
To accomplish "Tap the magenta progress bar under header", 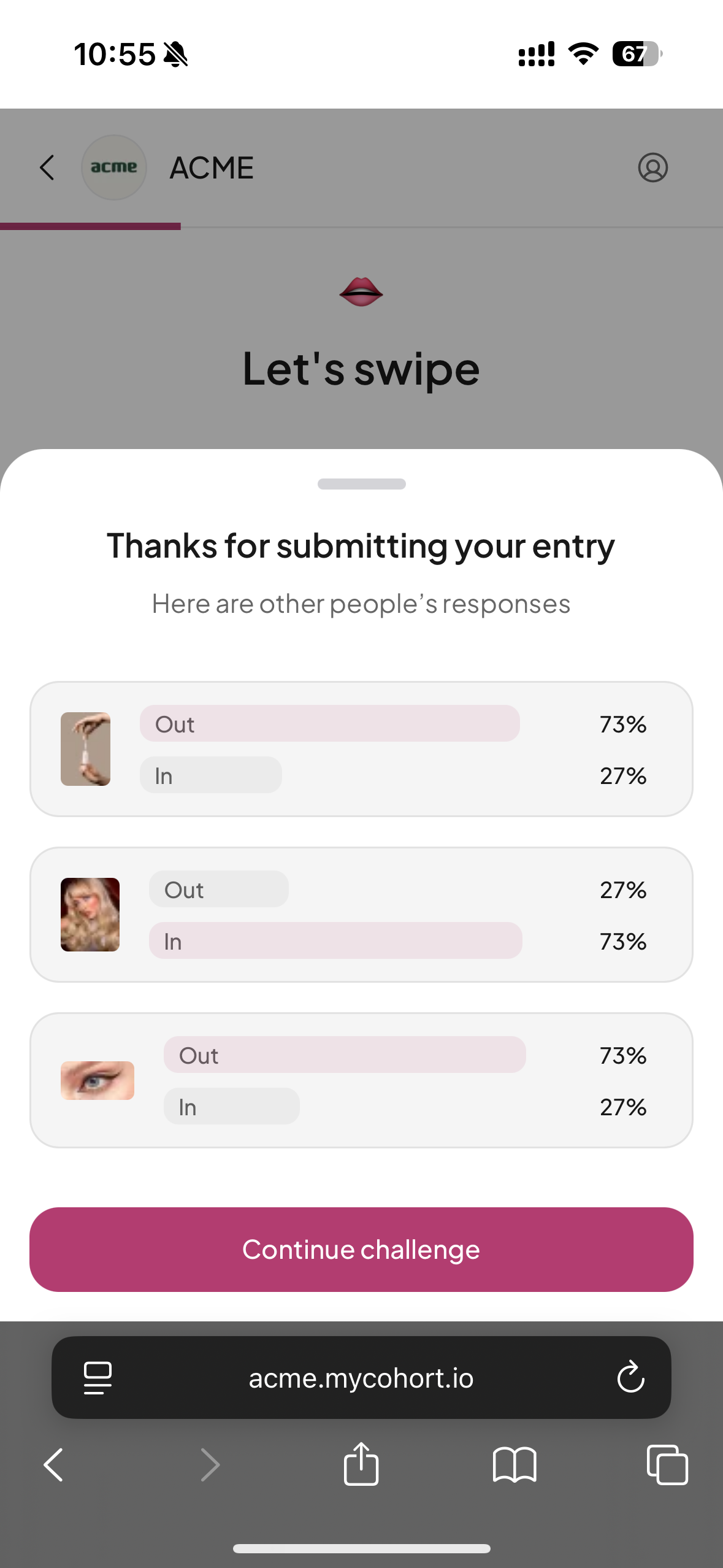I will pos(90,226).
